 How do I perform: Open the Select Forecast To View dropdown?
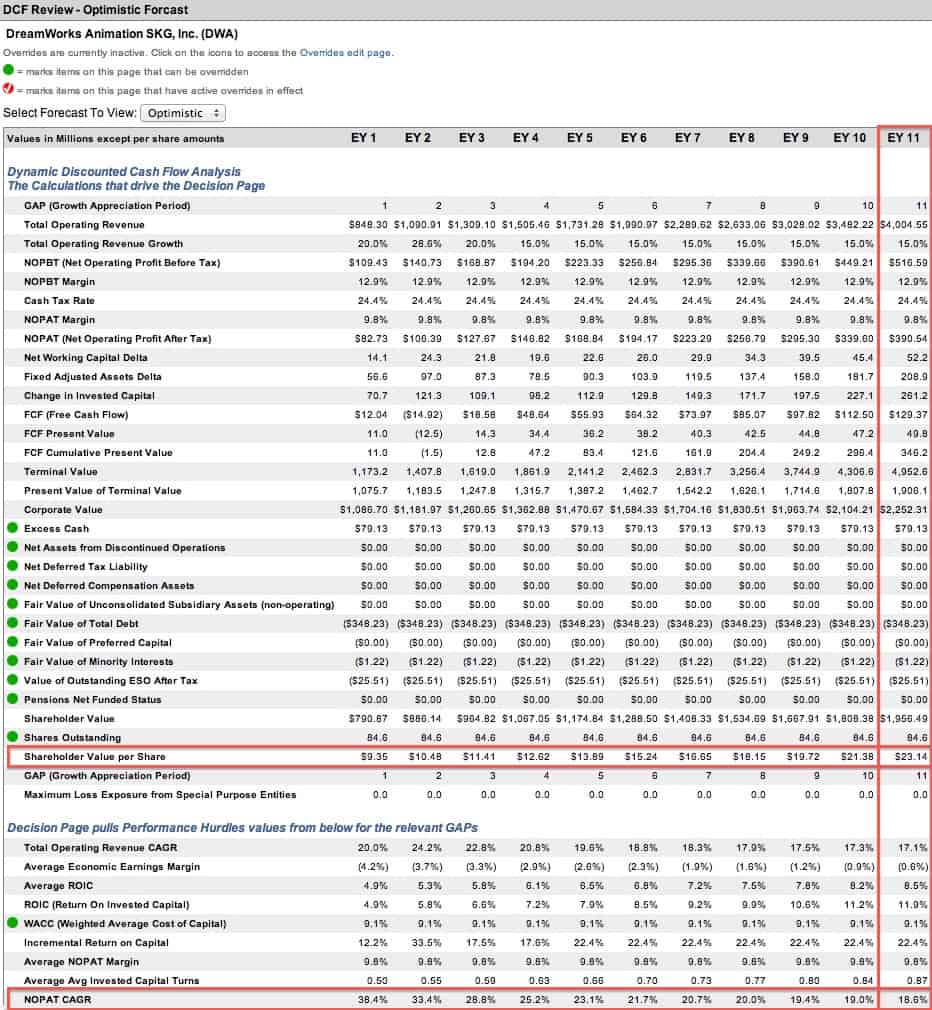[x=183, y=113]
